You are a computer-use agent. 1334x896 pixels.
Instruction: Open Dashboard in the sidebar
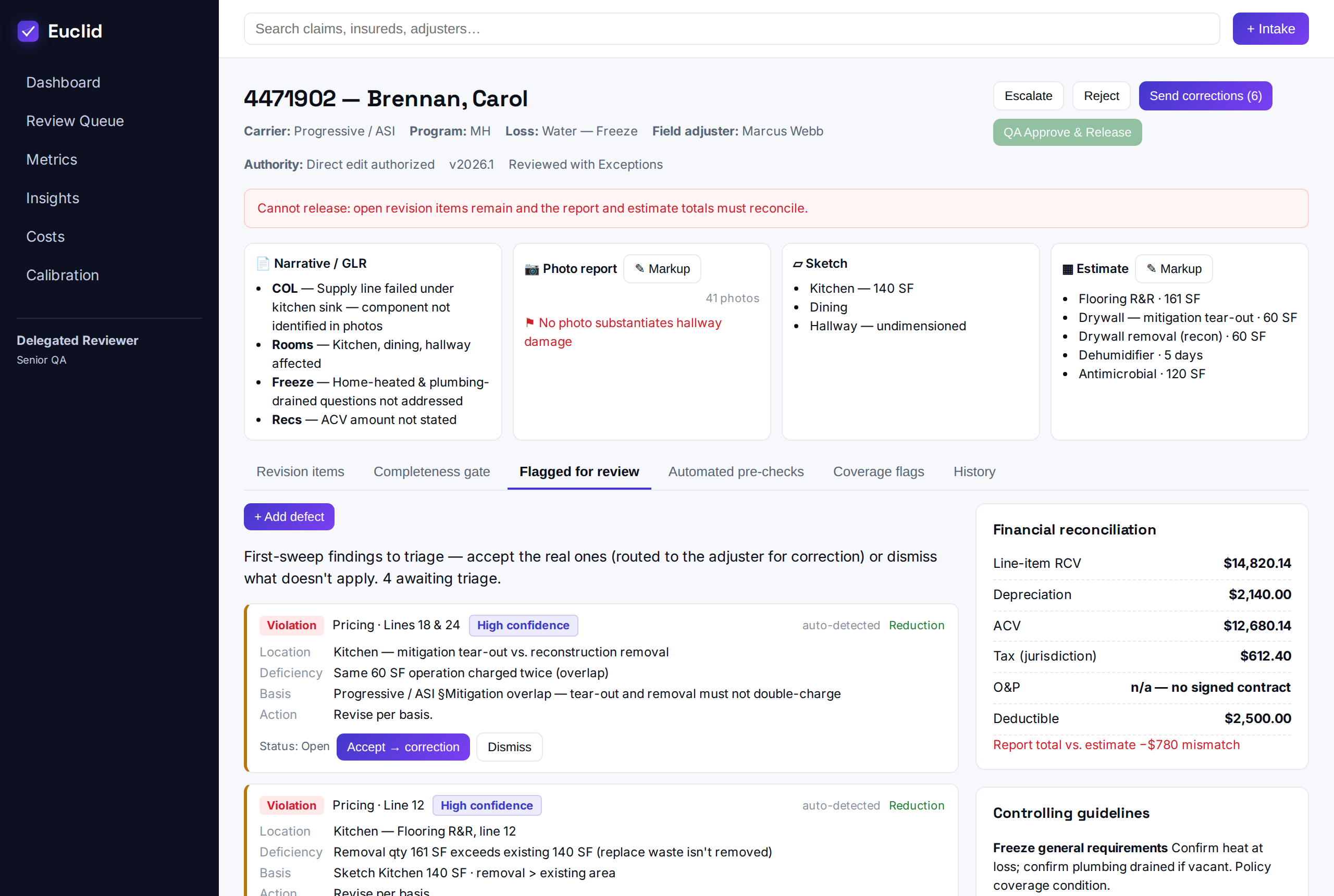64,82
